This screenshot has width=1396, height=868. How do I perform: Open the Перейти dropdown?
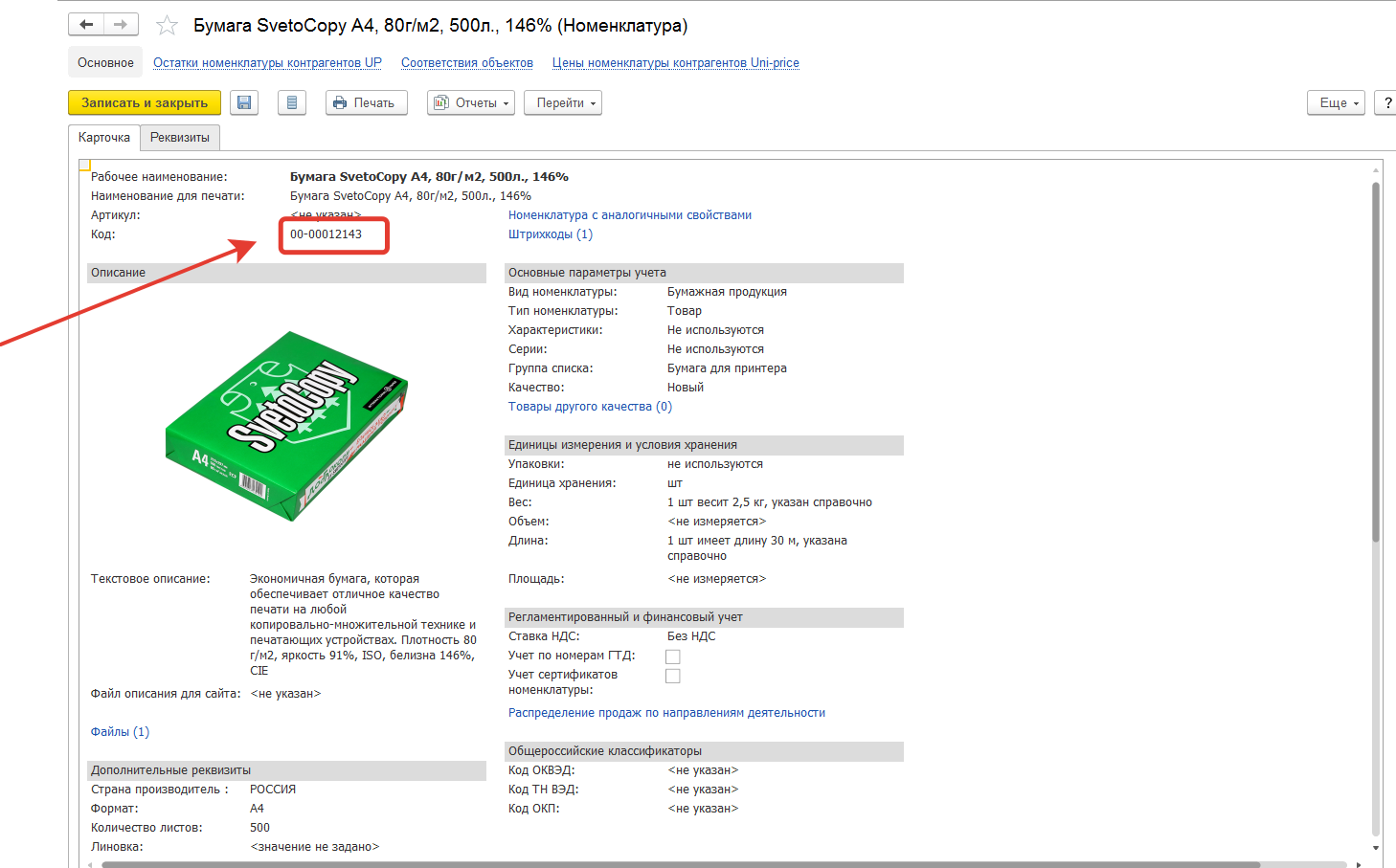[562, 102]
